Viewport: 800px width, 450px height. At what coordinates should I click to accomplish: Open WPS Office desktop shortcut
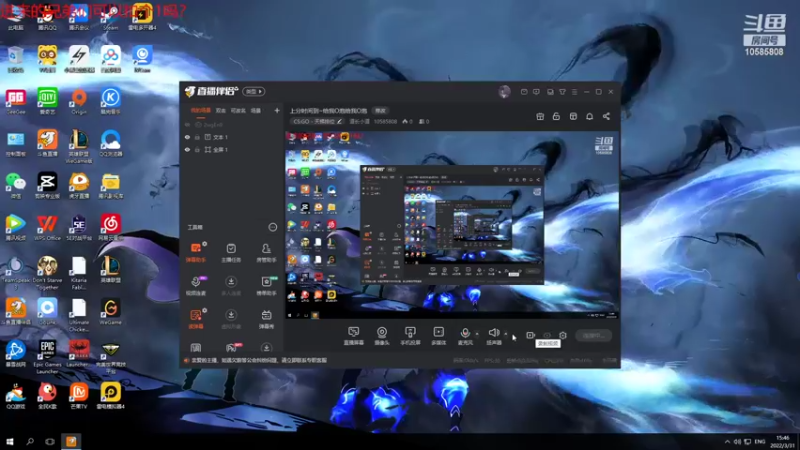point(47,227)
